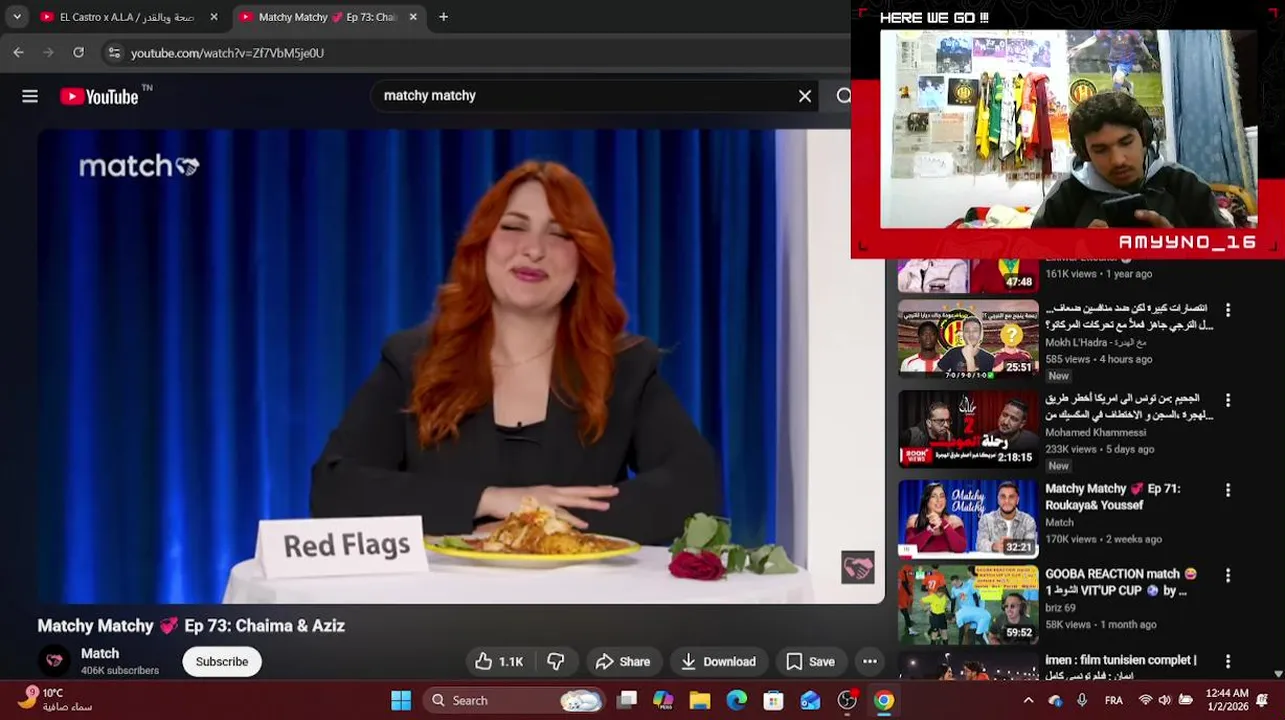1285x720 pixels.
Task: Open the Match channel avatar
Action: [54, 661]
